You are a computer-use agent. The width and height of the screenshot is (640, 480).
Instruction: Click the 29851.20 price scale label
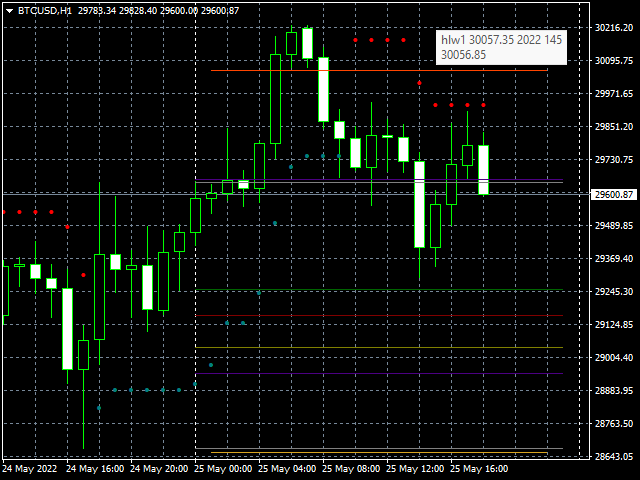pyautogui.click(x=614, y=127)
